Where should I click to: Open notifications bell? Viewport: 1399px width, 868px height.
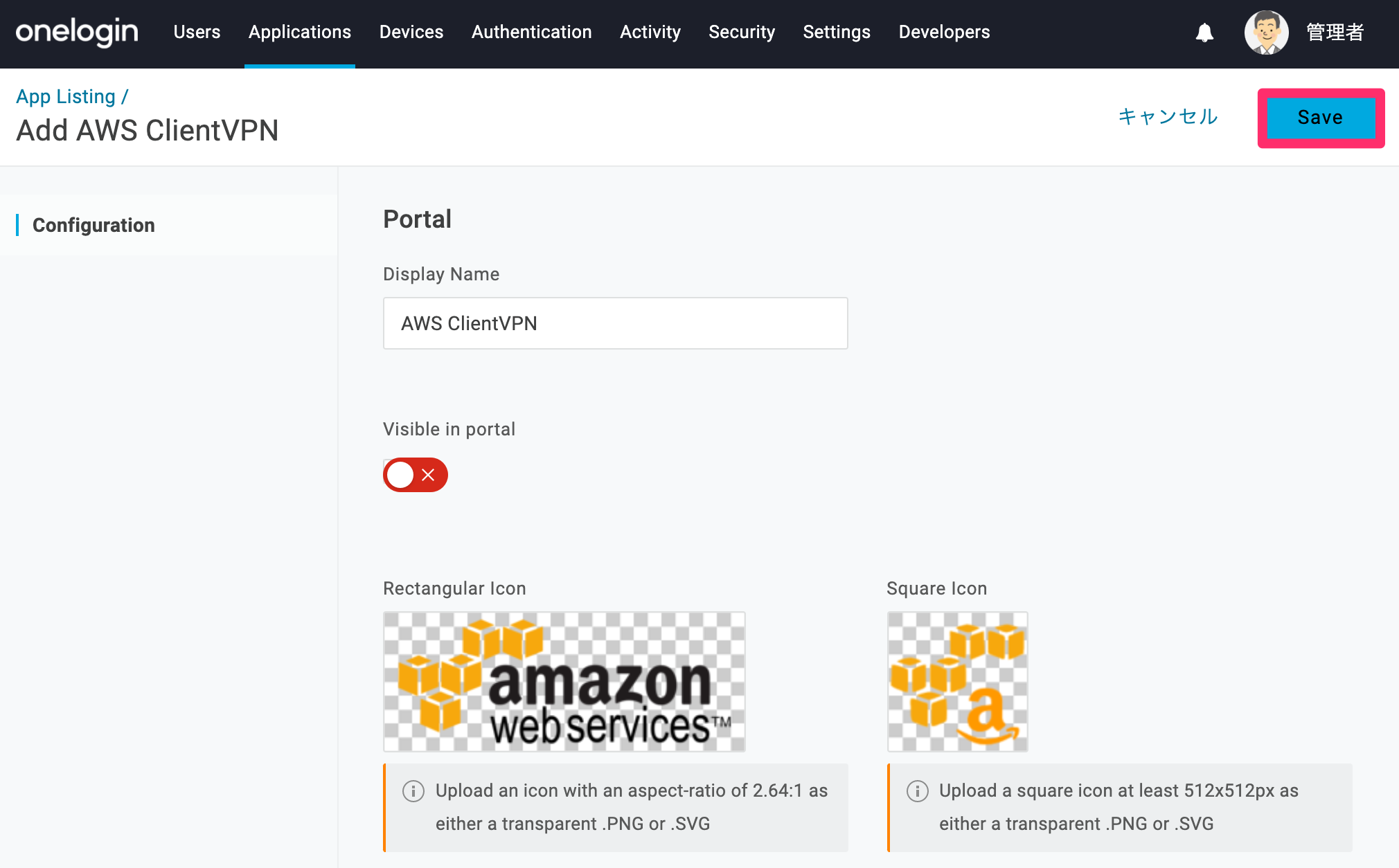[1204, 33]
